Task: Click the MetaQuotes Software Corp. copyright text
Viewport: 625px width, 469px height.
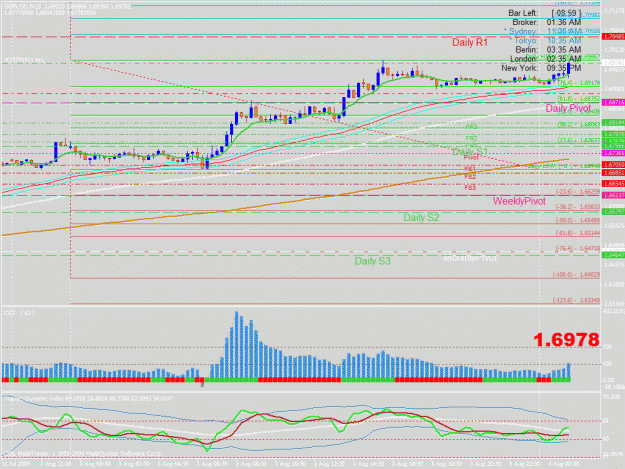Action: [x=83, y=453]
